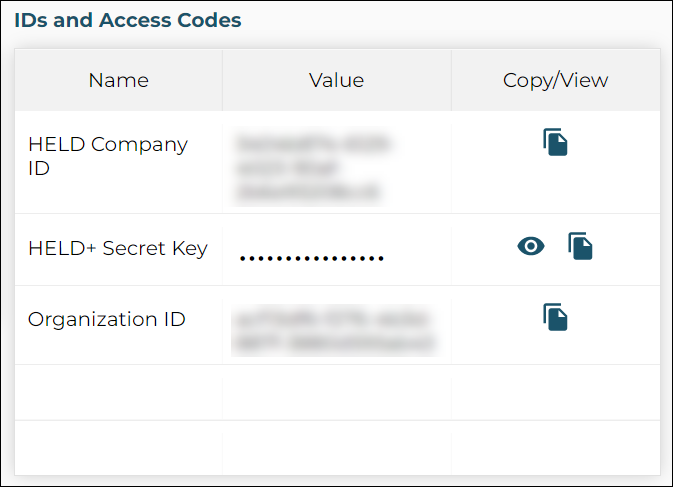
Task: Click the last empty row's Copy/View cell
Action: [555, 448]
